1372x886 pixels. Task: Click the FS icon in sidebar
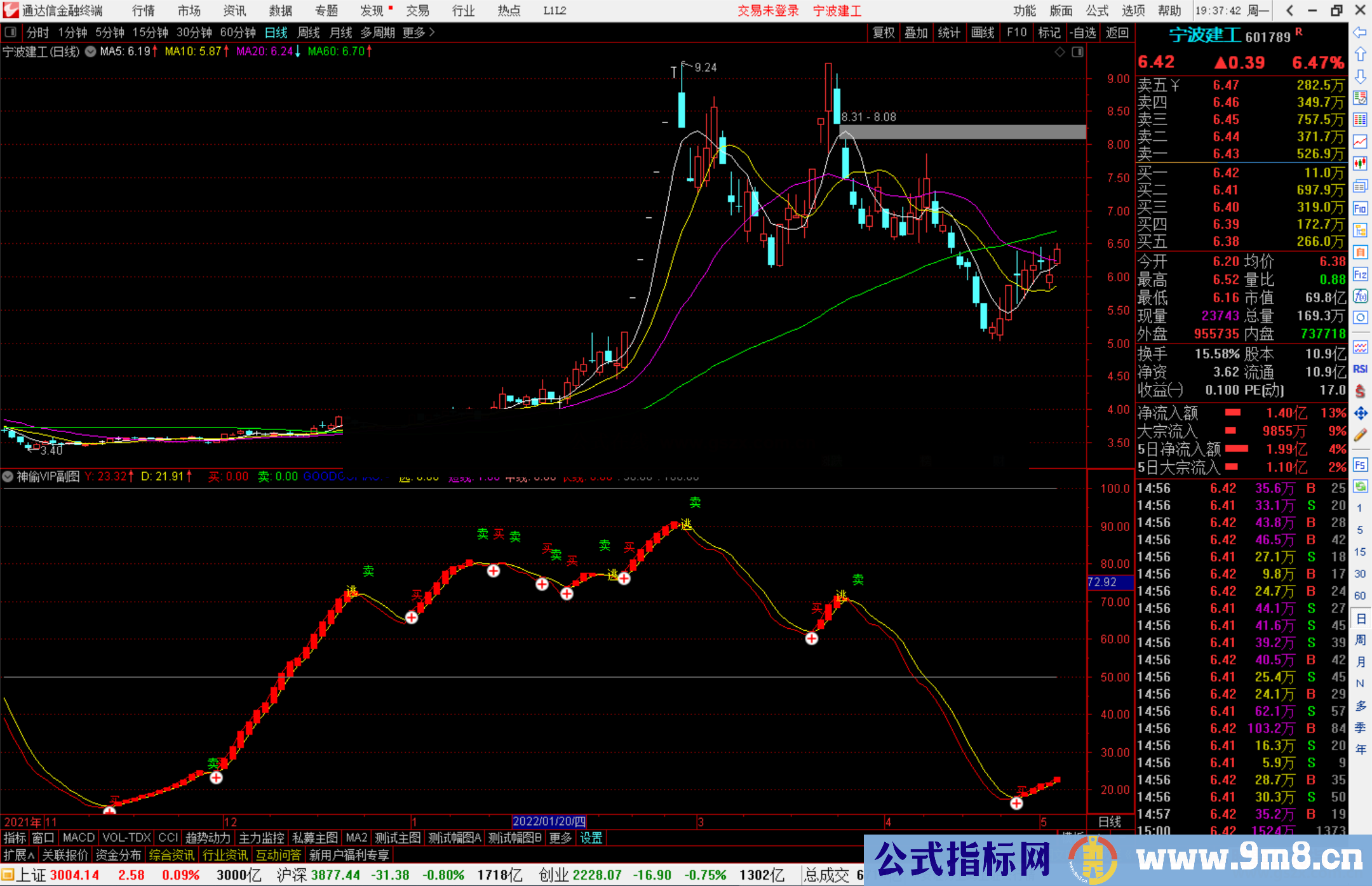pos(1360,465)
